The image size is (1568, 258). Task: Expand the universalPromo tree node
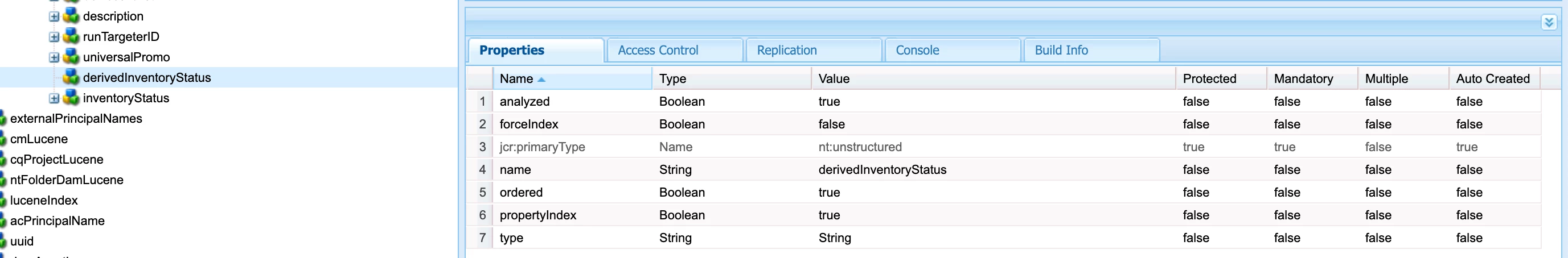54,57
